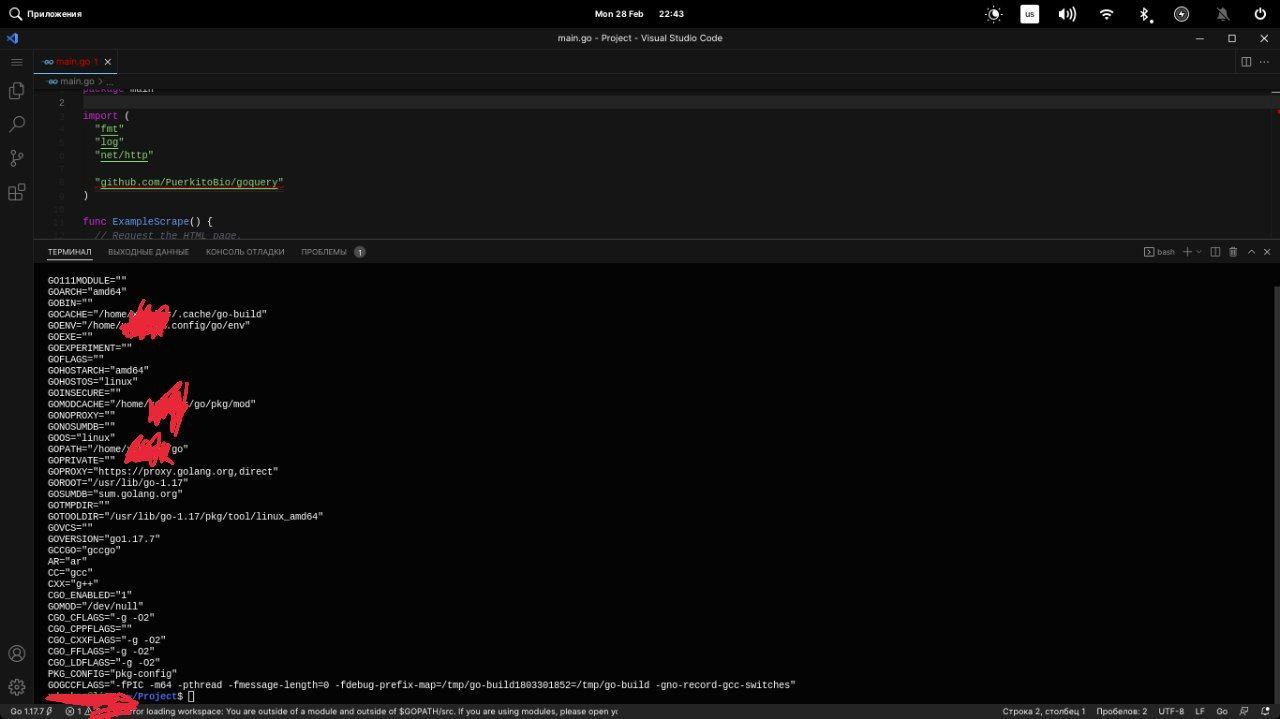Viewport: 1280px width, 719px height.
Task: Toggle the sound volume icon in top bar
Action: pos(1067,14)
